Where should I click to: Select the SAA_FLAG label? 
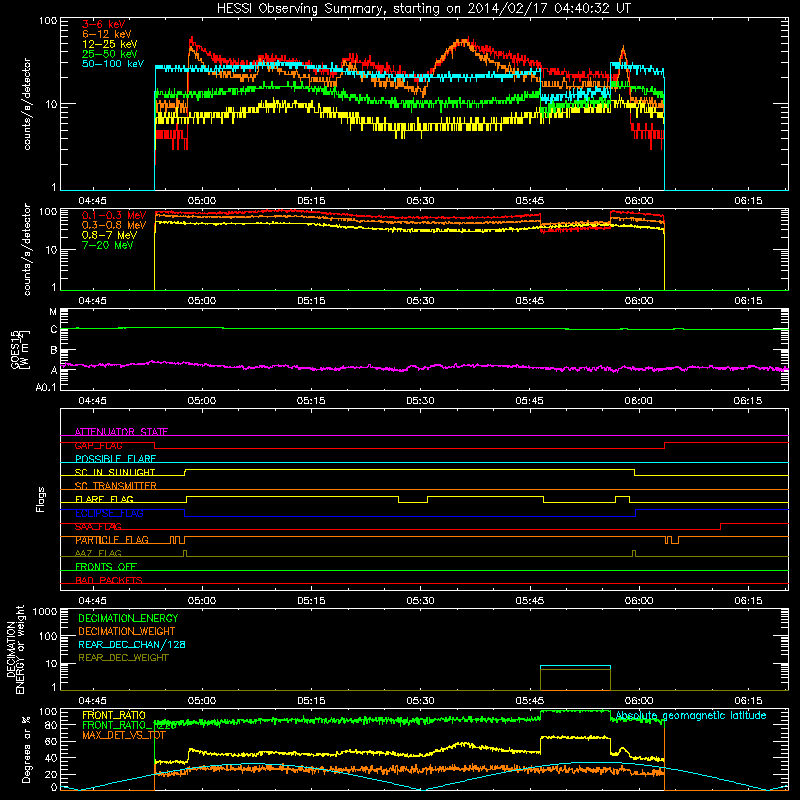coord(97,526)
